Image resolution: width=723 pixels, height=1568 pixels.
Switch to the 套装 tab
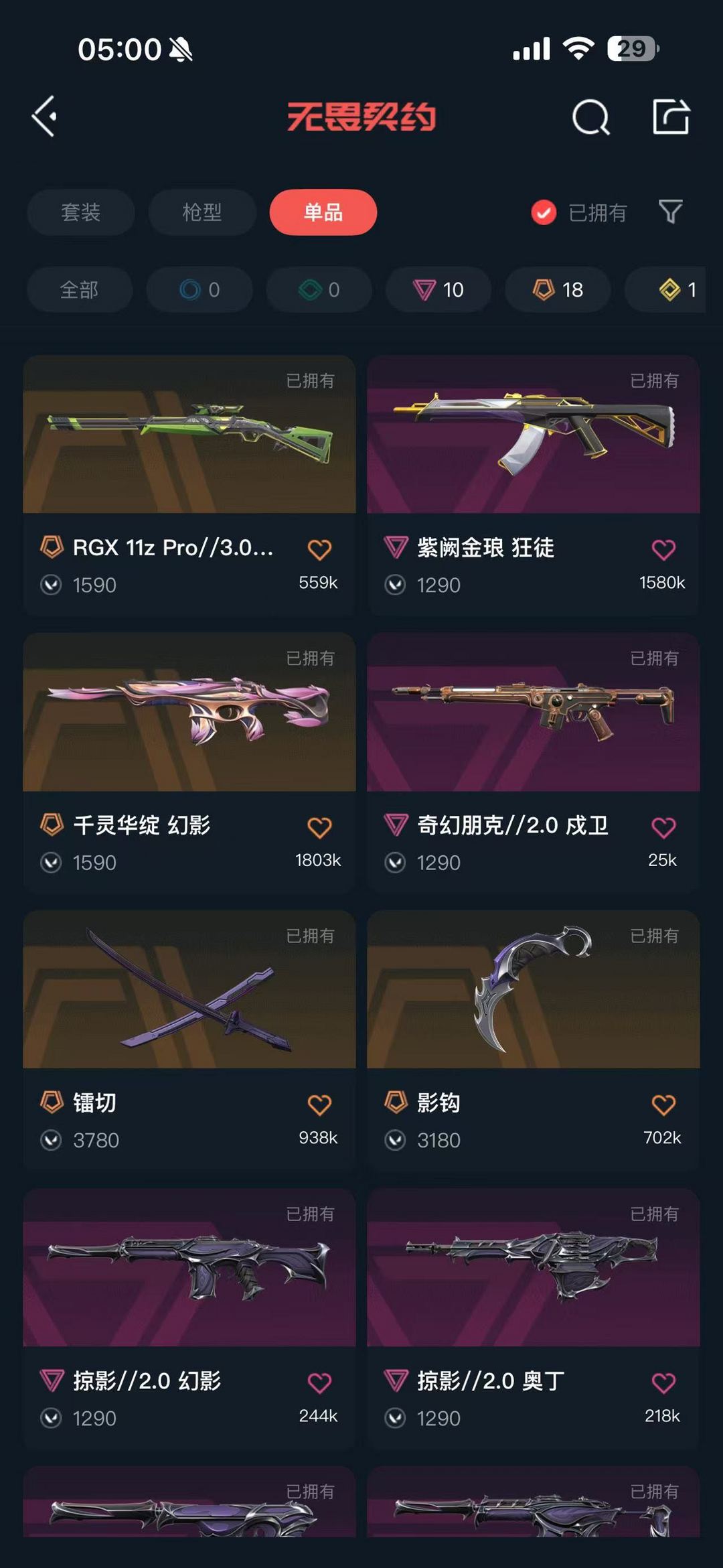coord(81,212)
